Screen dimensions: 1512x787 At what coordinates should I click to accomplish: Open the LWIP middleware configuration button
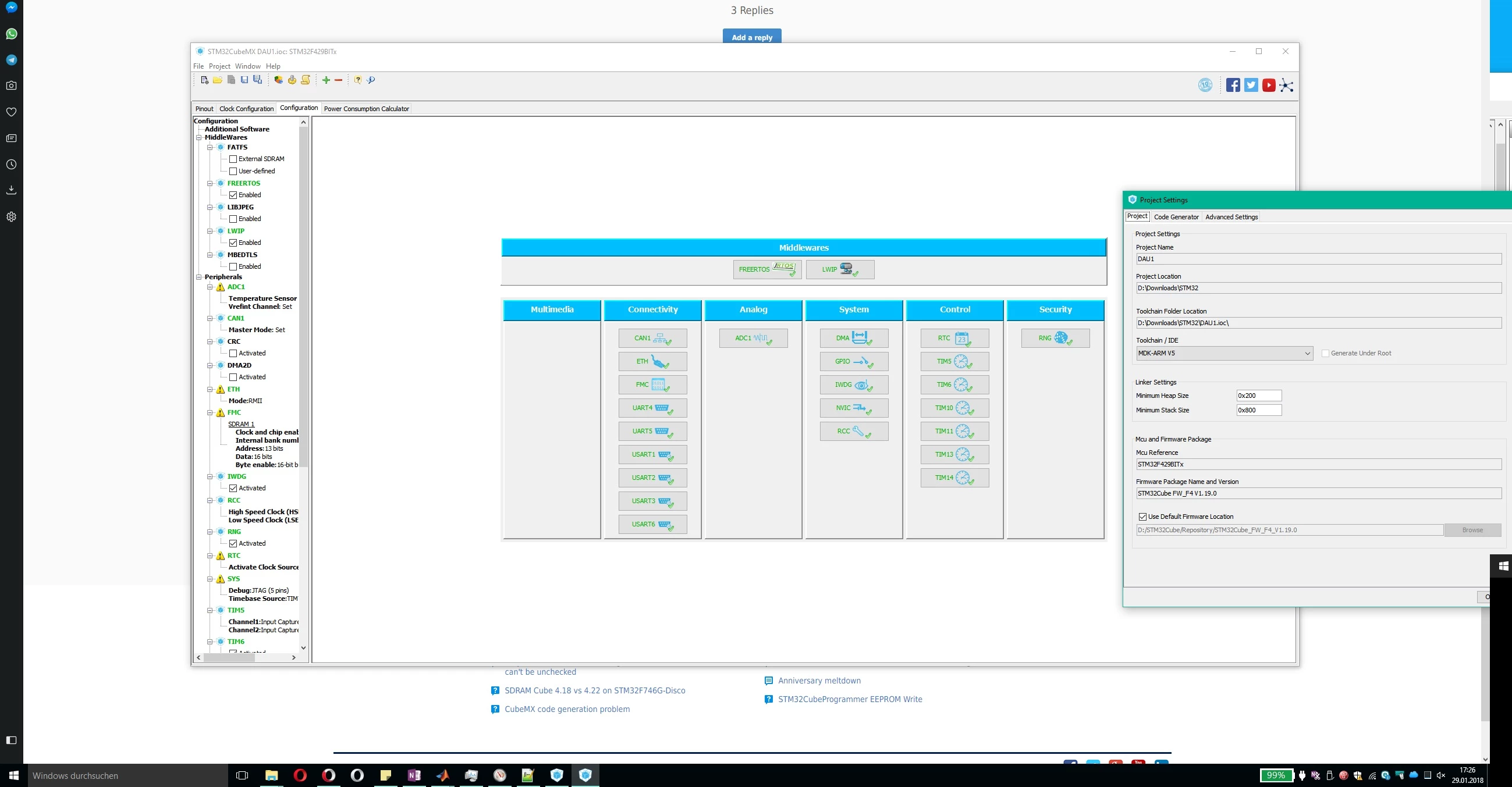840,270
